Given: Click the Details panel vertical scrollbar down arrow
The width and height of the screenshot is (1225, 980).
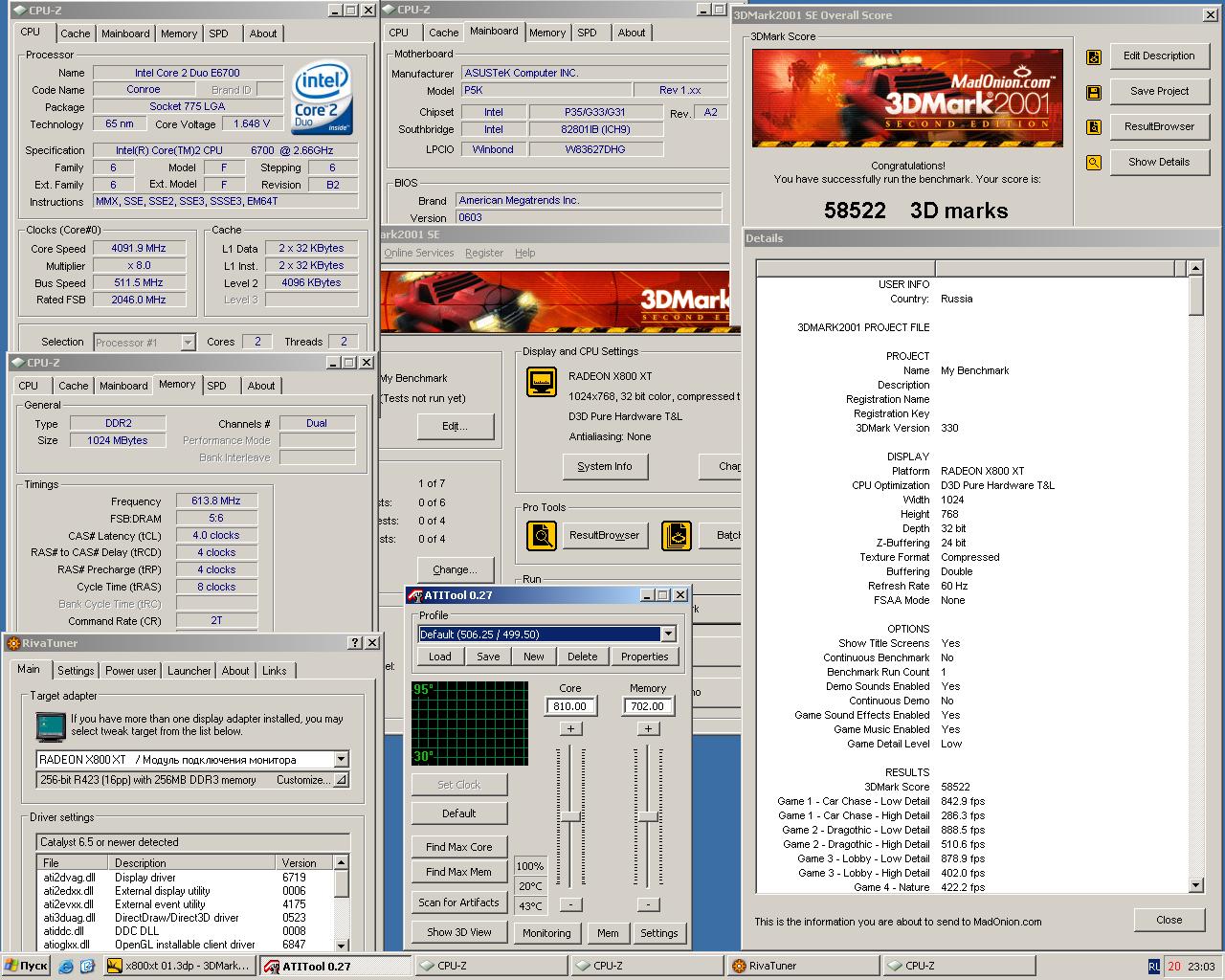Looking at the screenshot, I should [1196, 885].
